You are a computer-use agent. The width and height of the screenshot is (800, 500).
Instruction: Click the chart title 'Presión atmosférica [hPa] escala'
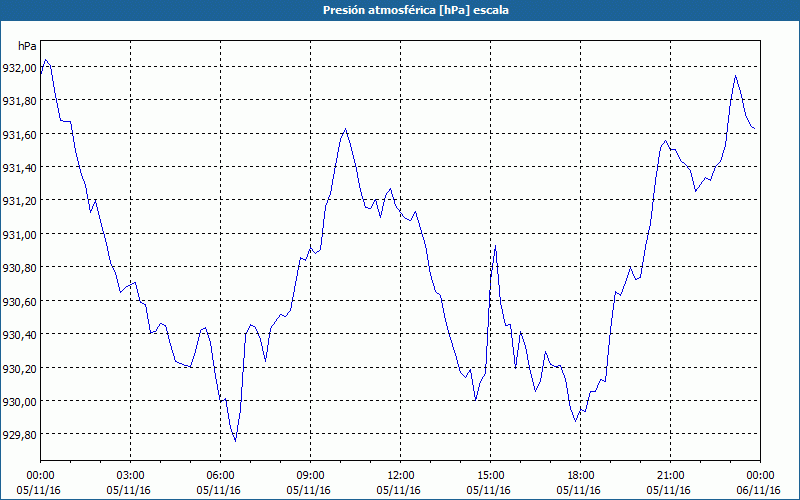coord(415,10)
